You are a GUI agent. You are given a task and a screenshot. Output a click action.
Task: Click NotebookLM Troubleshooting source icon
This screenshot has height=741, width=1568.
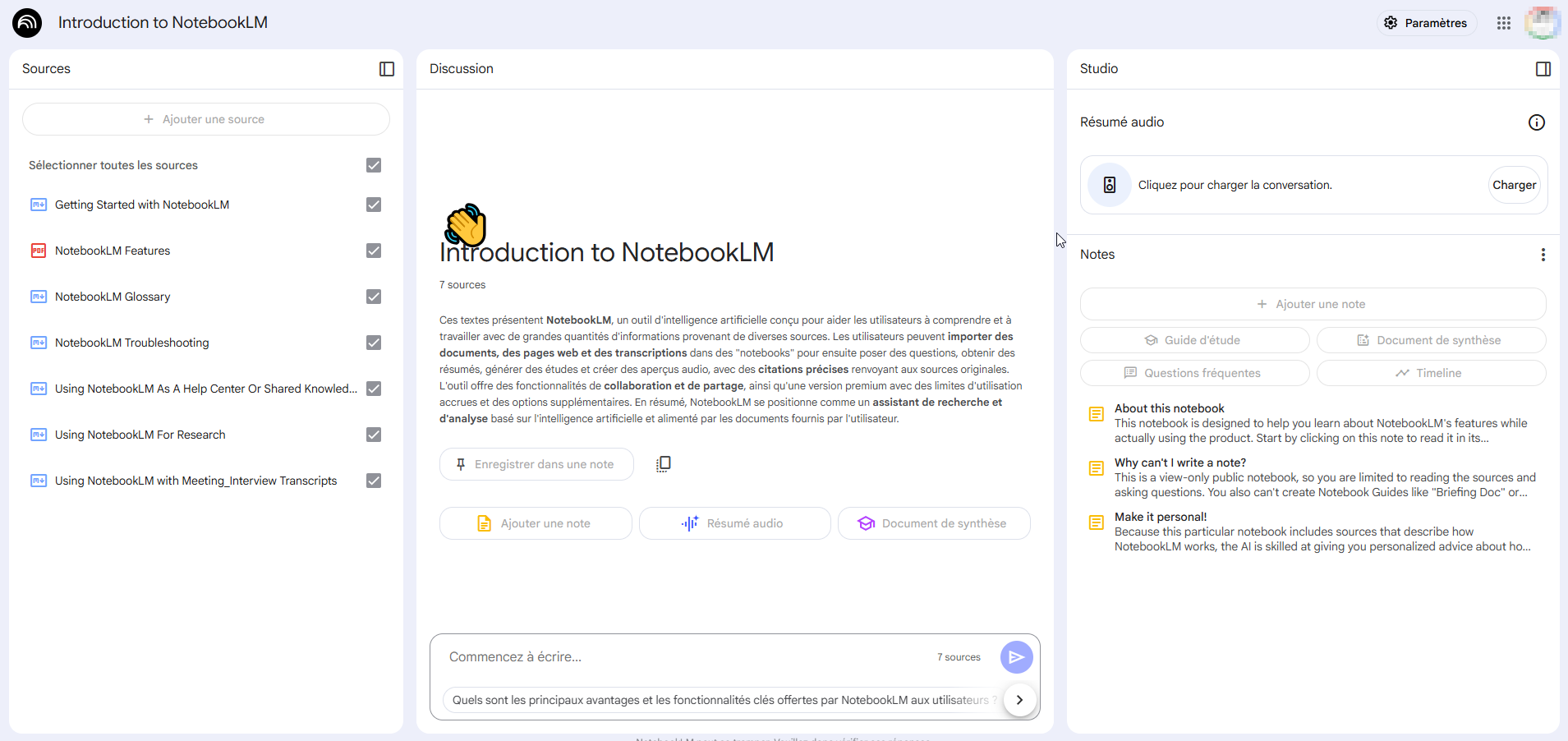(x=39, y=343)
